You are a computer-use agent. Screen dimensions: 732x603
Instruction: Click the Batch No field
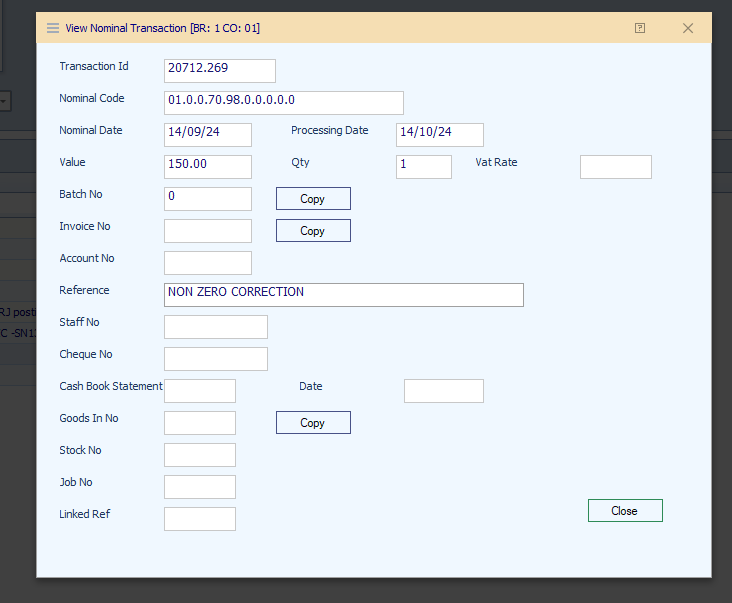pos(208,199)
